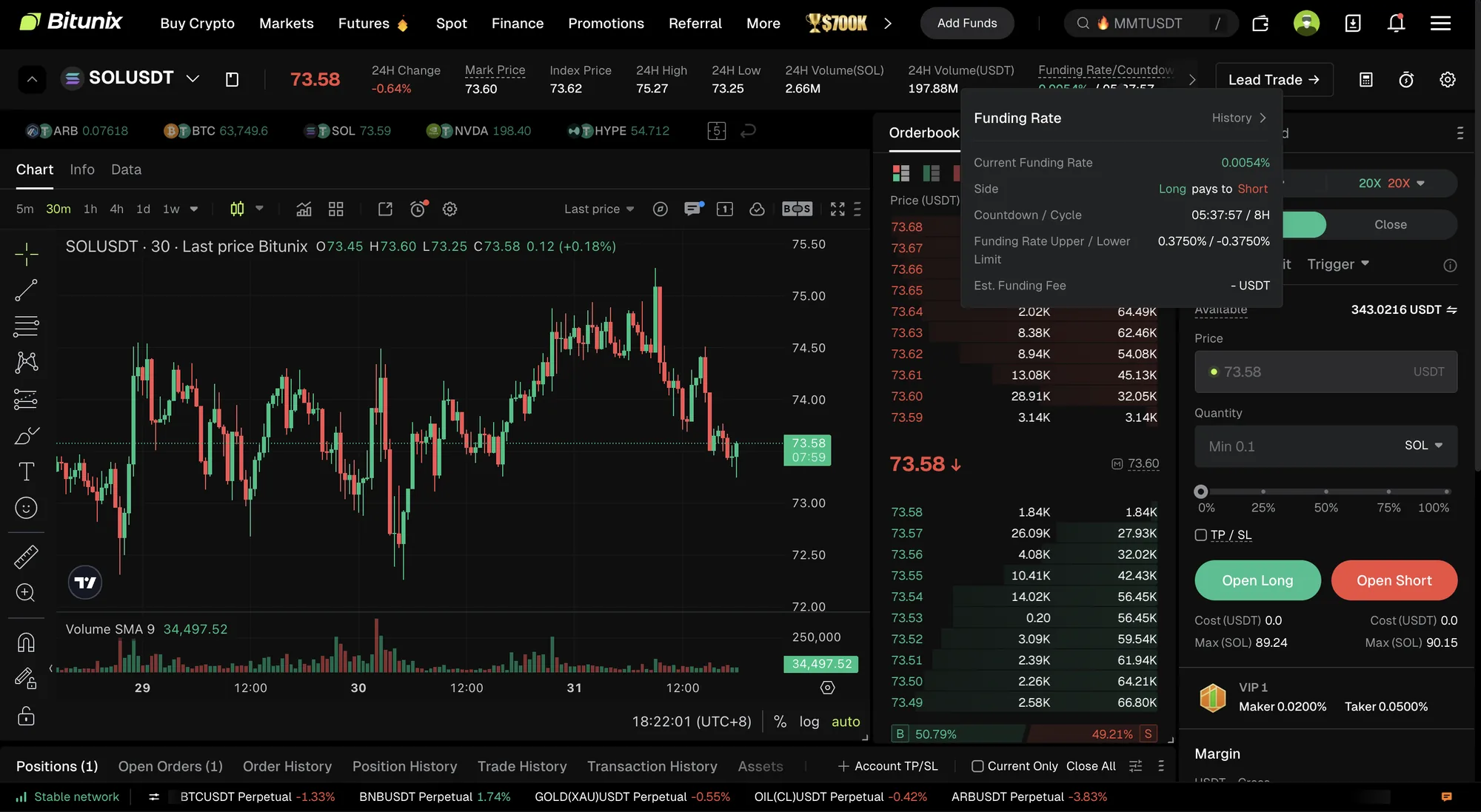Open the chart layout grid icon
The image size is (1481, 812).
(336, 209)
